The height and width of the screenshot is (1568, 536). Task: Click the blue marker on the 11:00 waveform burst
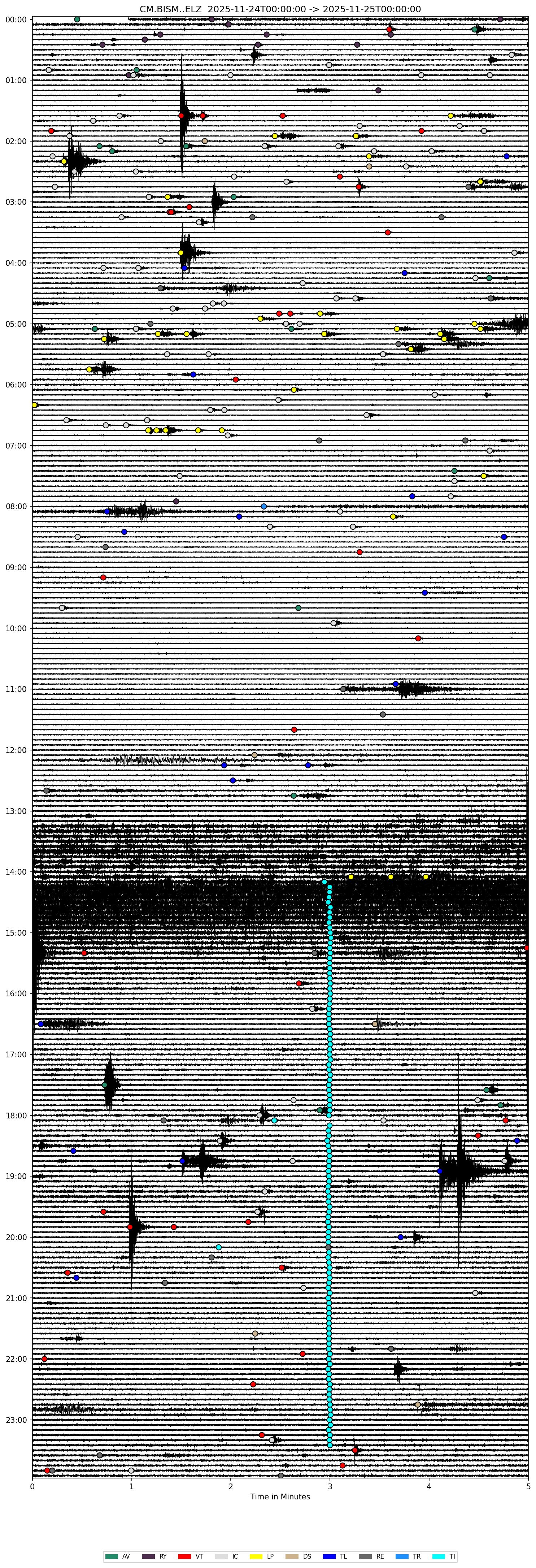(396, 684)
